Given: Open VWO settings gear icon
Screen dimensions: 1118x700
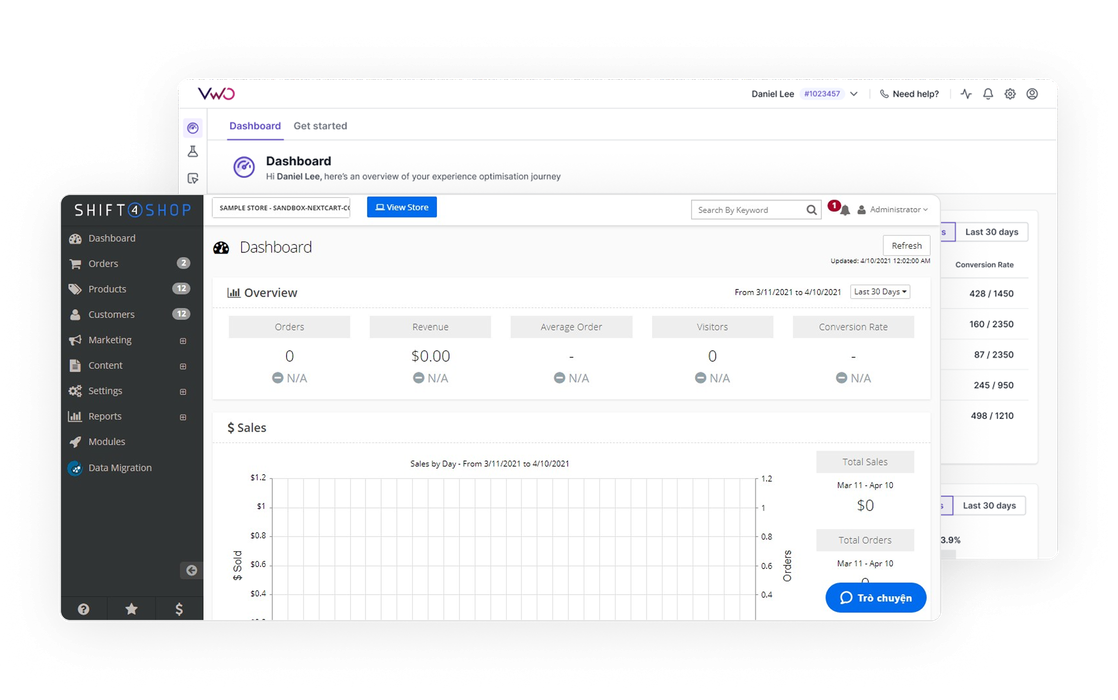Looking at the screenshot, I should click(1010, 94).
